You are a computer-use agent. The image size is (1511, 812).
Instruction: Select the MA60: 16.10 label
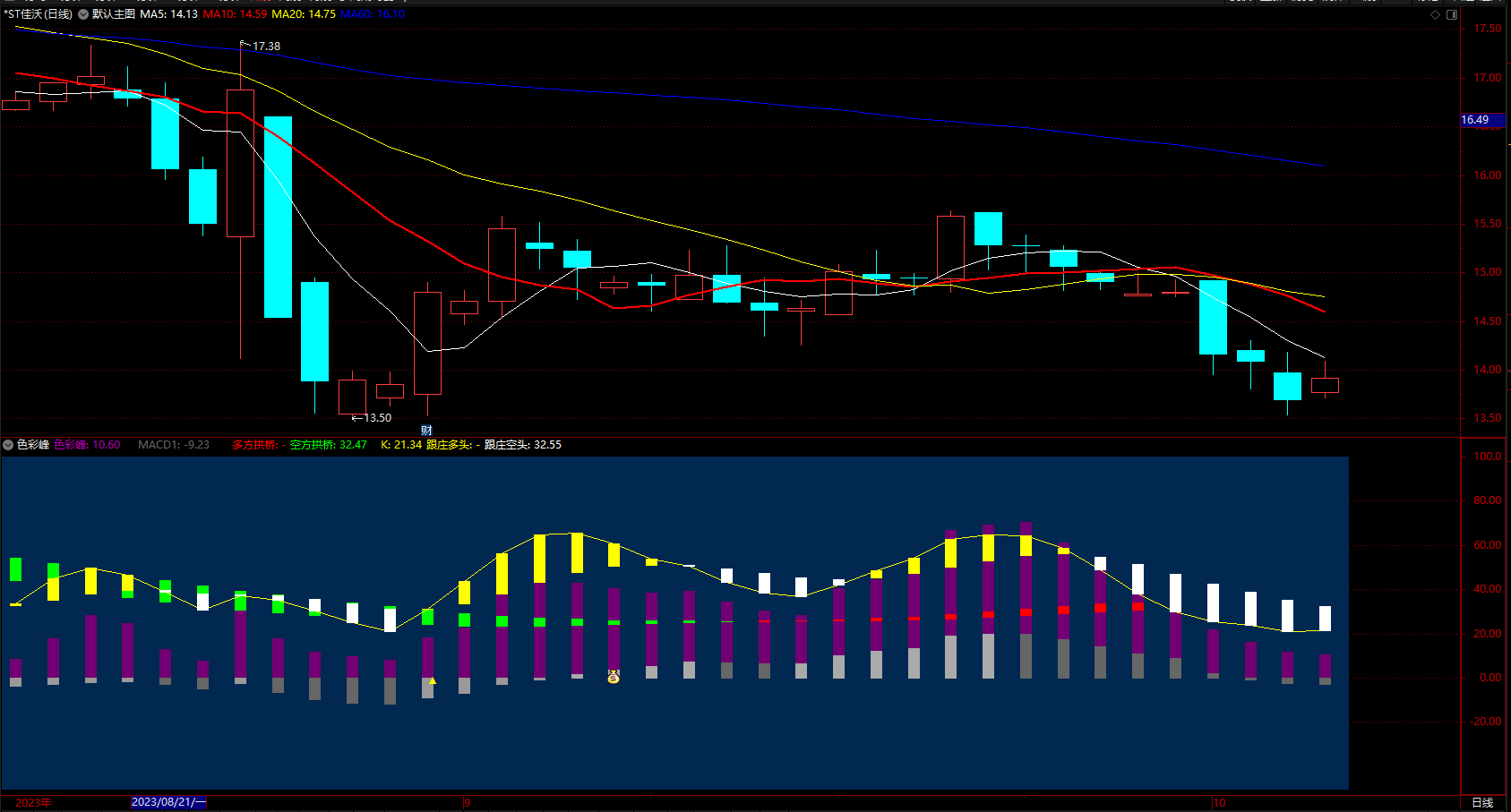coord(373,14)
